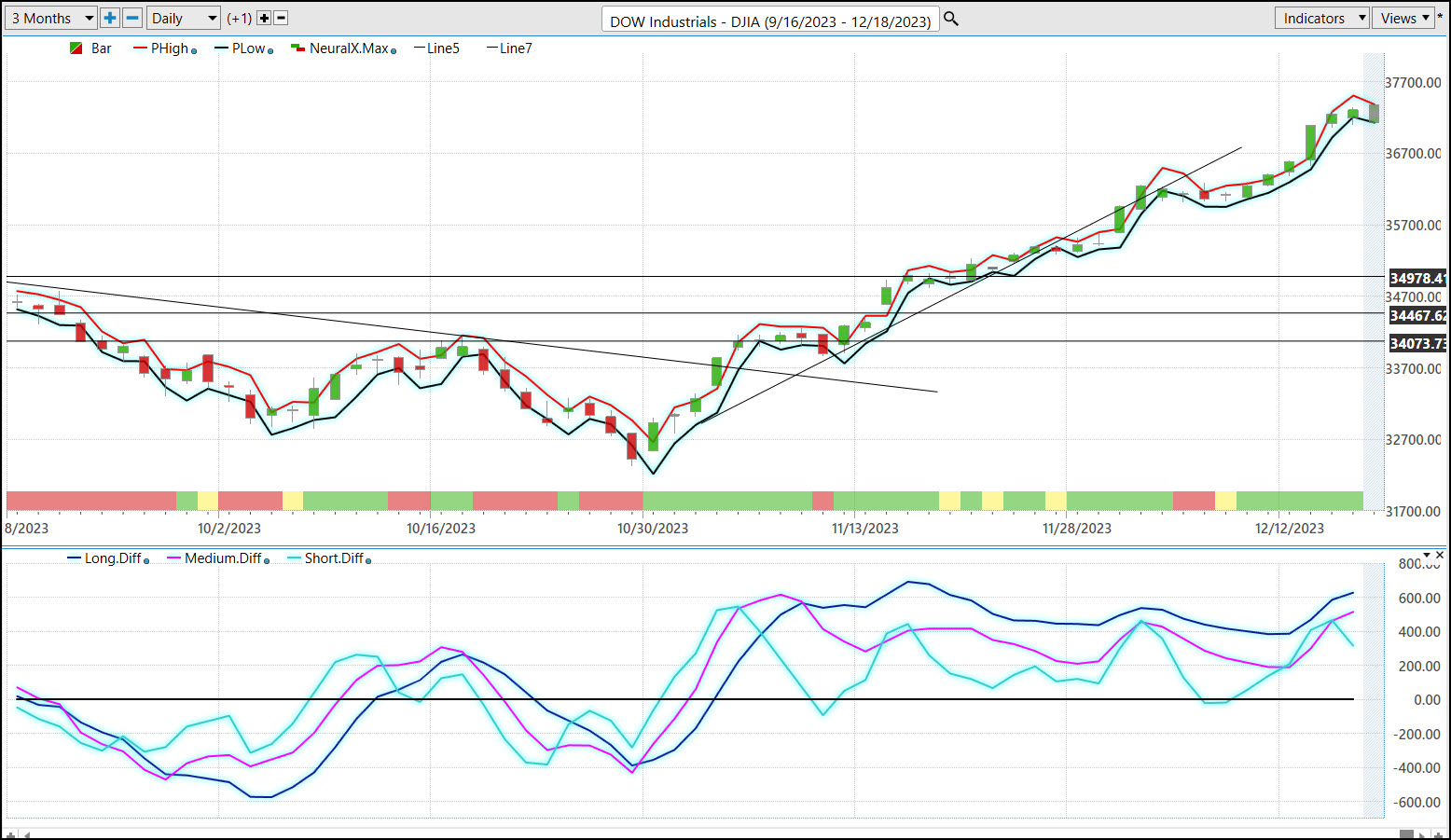Click the NeuralX.Max settings dot

coord(394,51)
